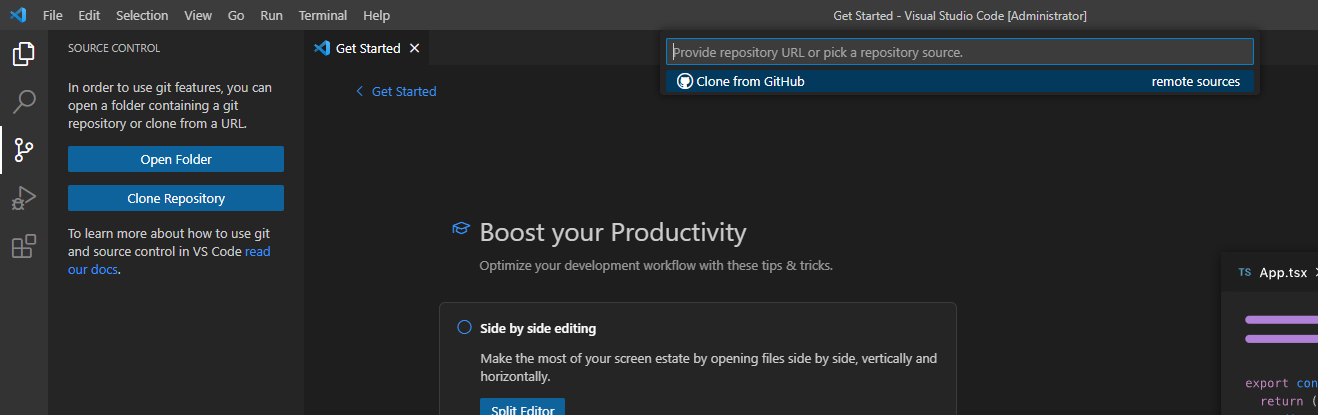Viewport: 1318px width, 415px height.
Task: Choose Clone from GitHub option
Action: click(x=959, y=82)
